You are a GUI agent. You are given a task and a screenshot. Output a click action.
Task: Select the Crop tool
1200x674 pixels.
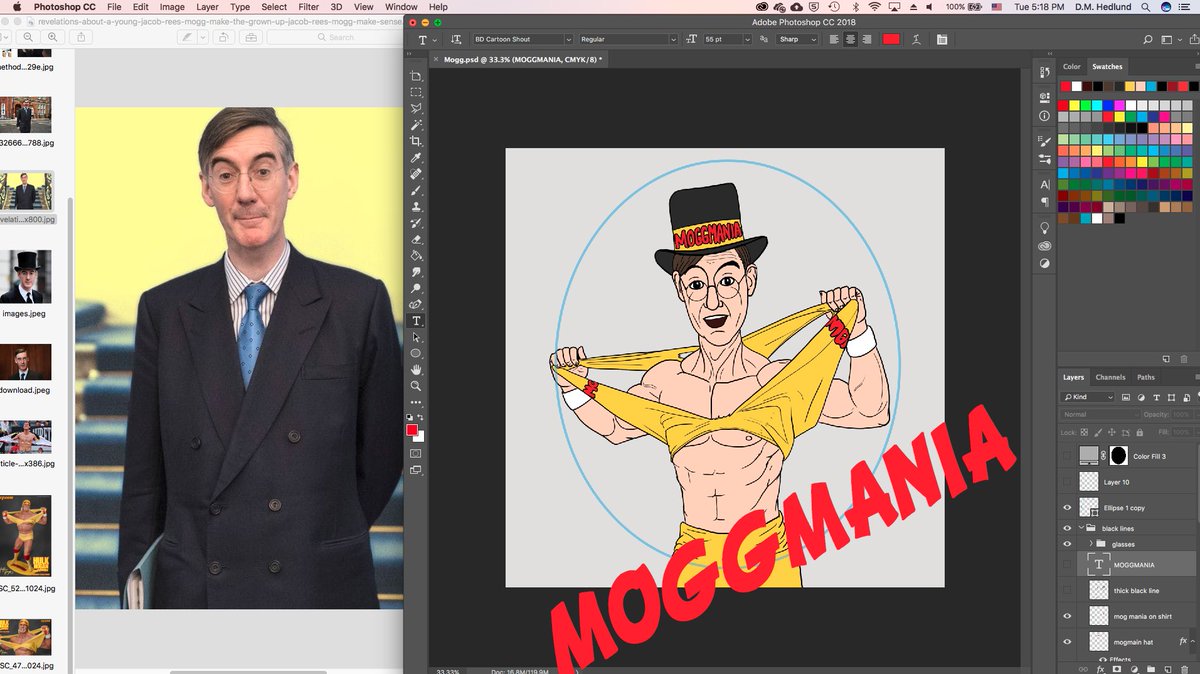[416, 142]
